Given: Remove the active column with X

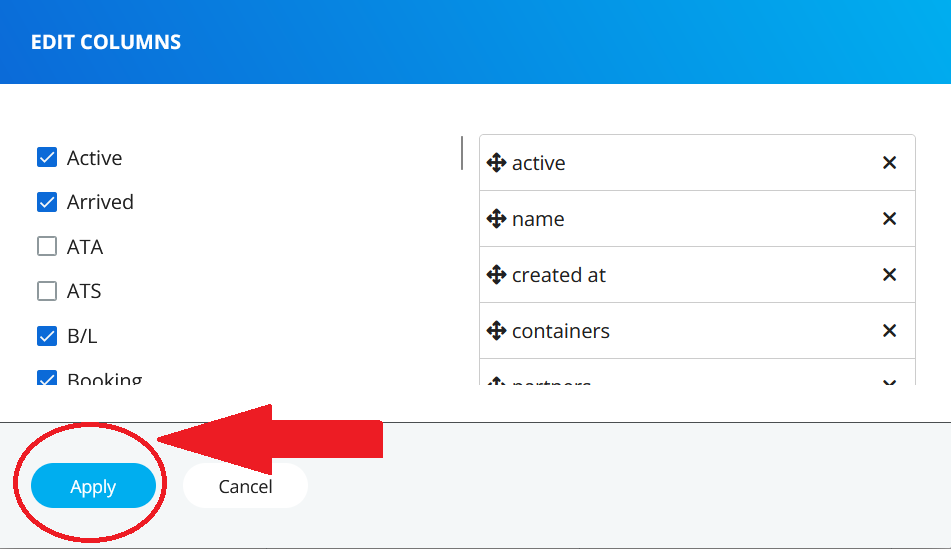Looking at the screenshot, I should 889,163.
